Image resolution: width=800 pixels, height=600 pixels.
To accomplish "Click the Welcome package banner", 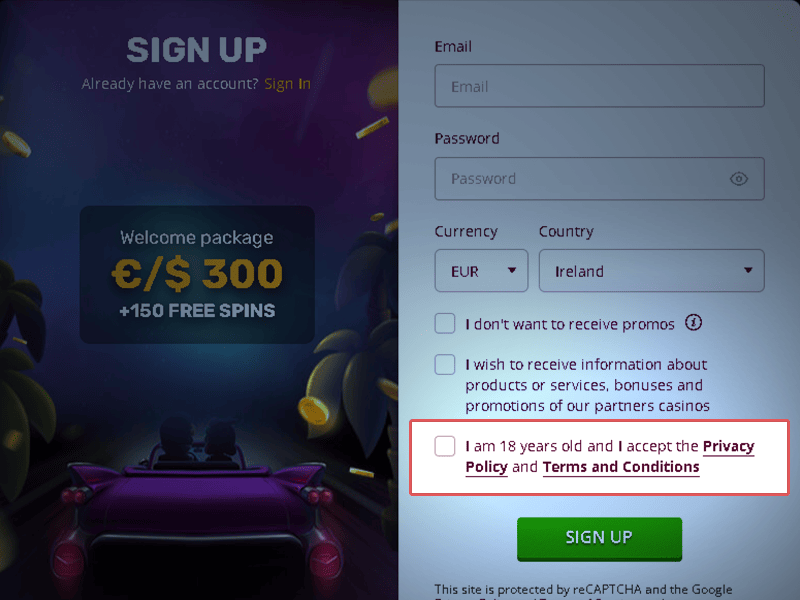I will (x=197, y=275).
